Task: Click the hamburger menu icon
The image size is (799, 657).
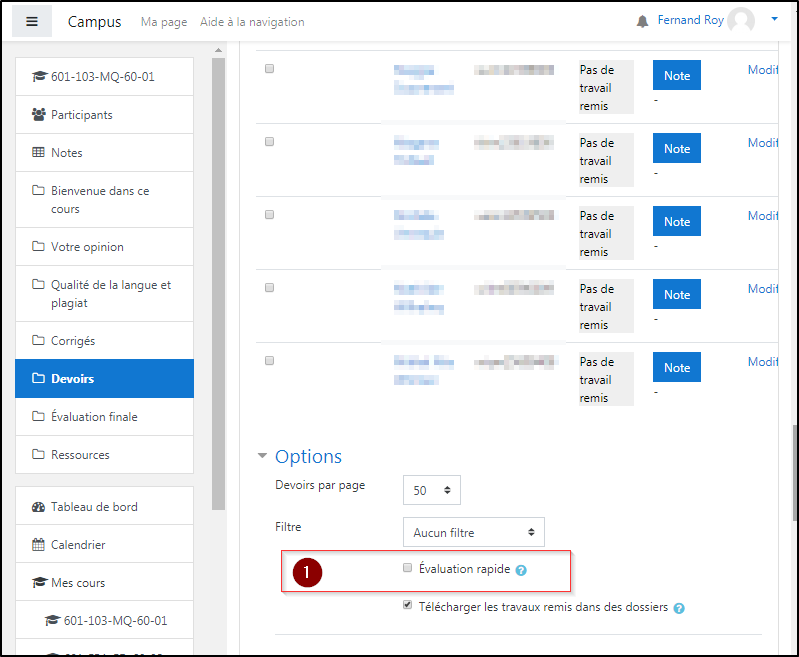Action: pyautogui.click(x=32, y=22)
